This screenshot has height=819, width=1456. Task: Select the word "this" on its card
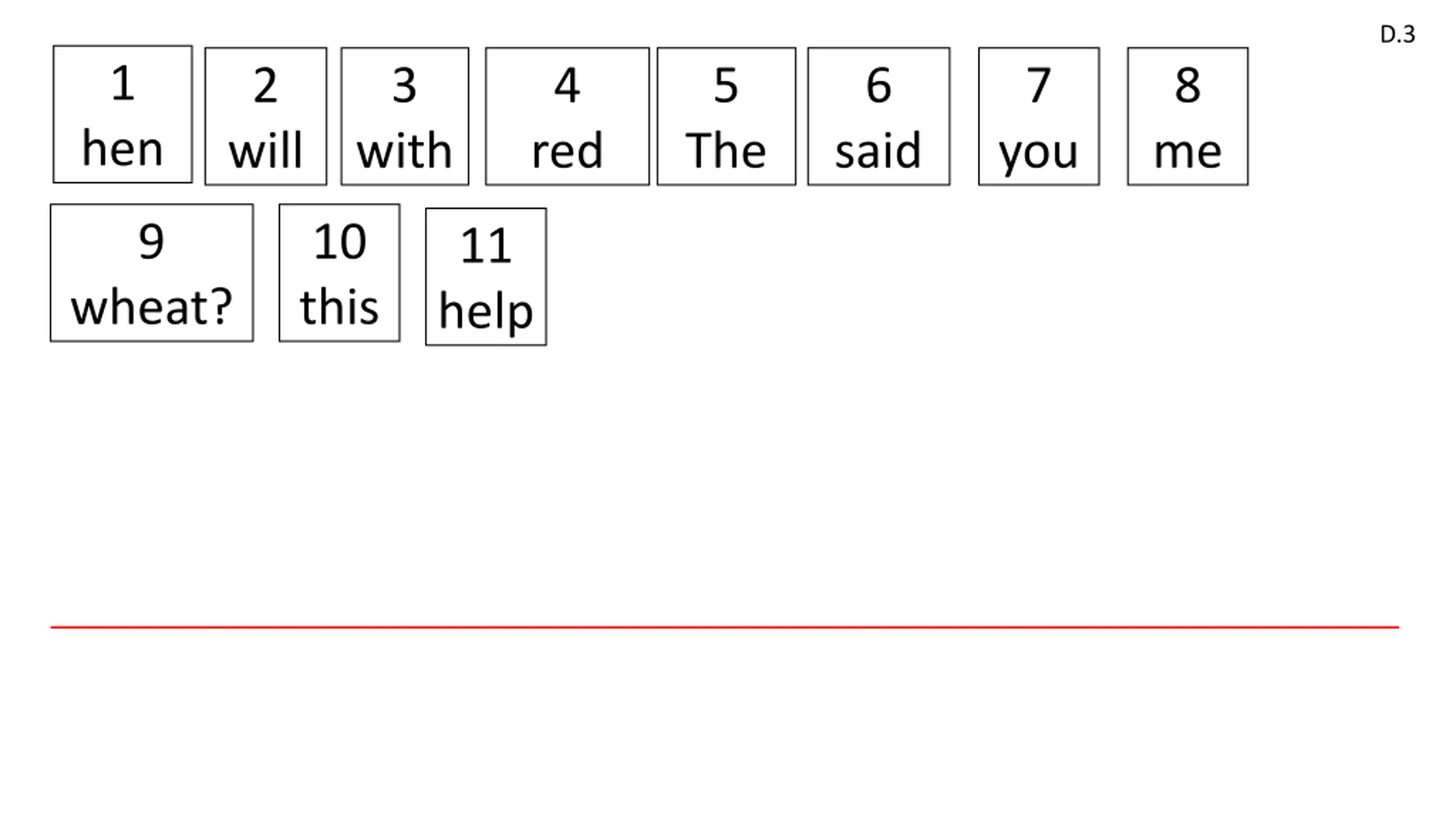(339, 307)
